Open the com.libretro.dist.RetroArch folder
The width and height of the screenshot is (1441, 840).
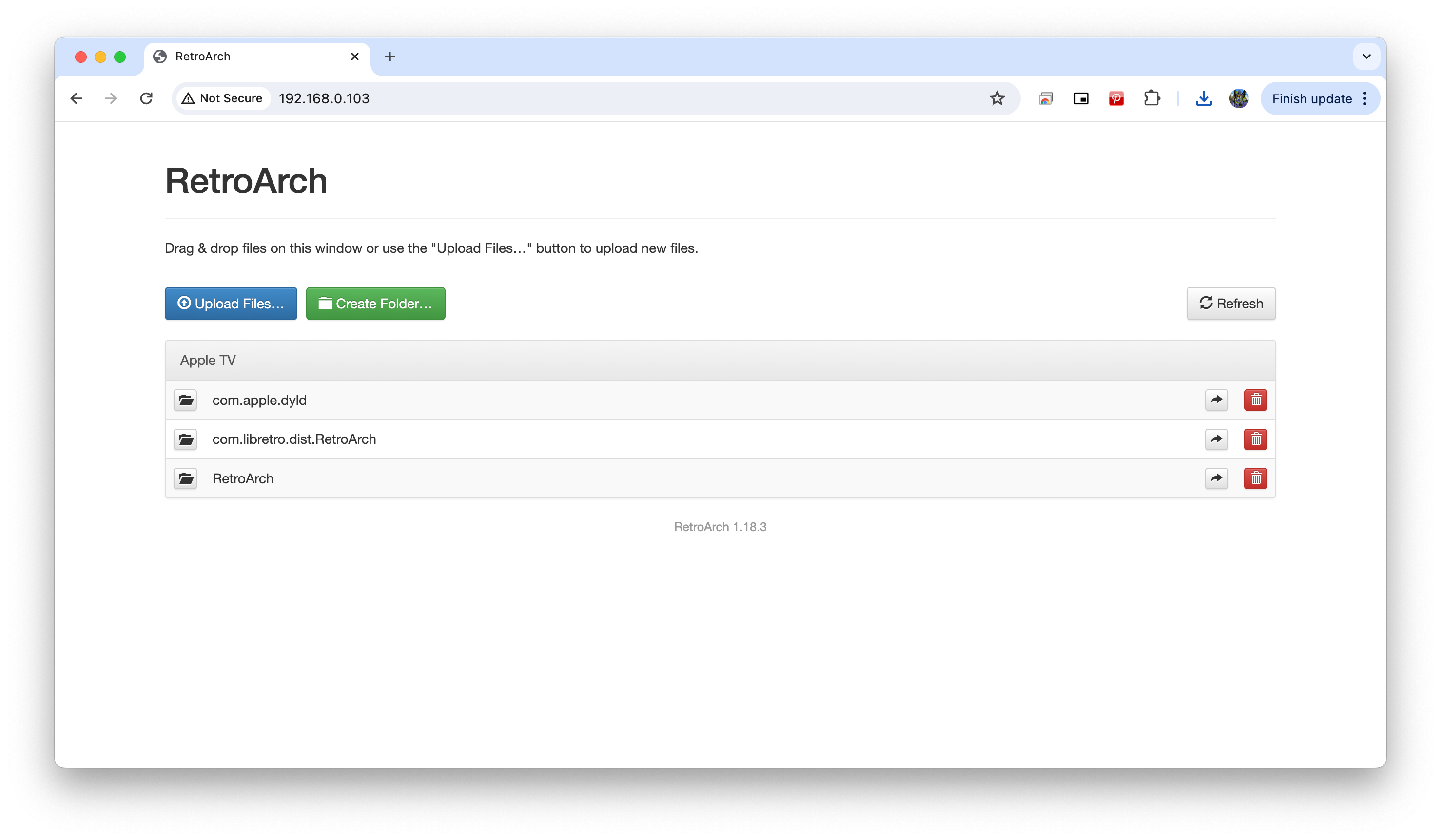(294, 438)
